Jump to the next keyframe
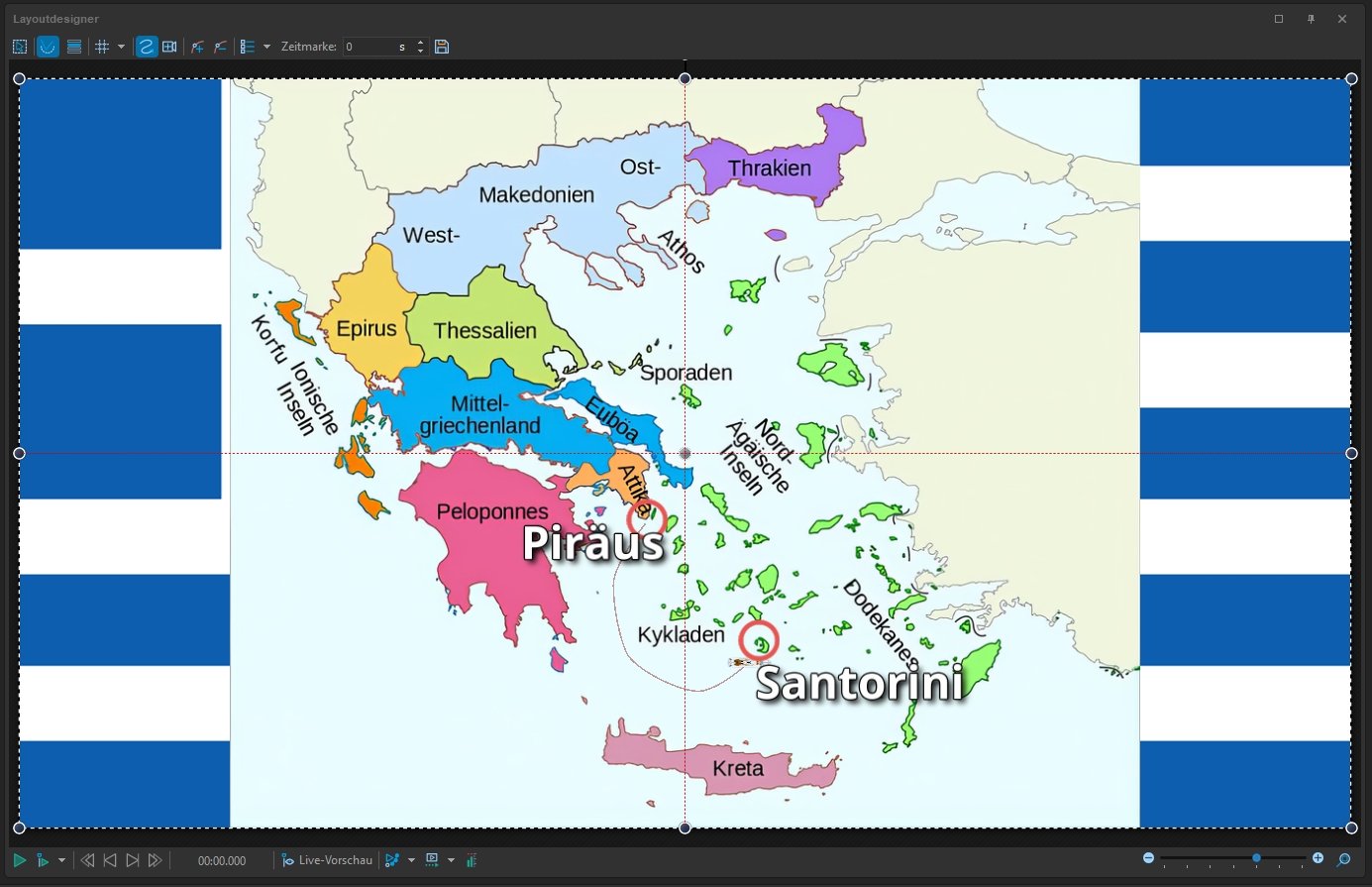Viewport: 1372px width, 887px height. click(x=133, y=860)
